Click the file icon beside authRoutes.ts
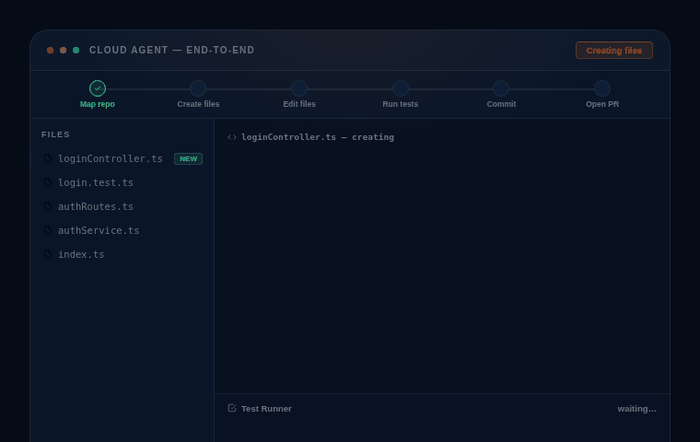Image resolution: width=700 pixels, height=442 pixels. pos(48,206)
